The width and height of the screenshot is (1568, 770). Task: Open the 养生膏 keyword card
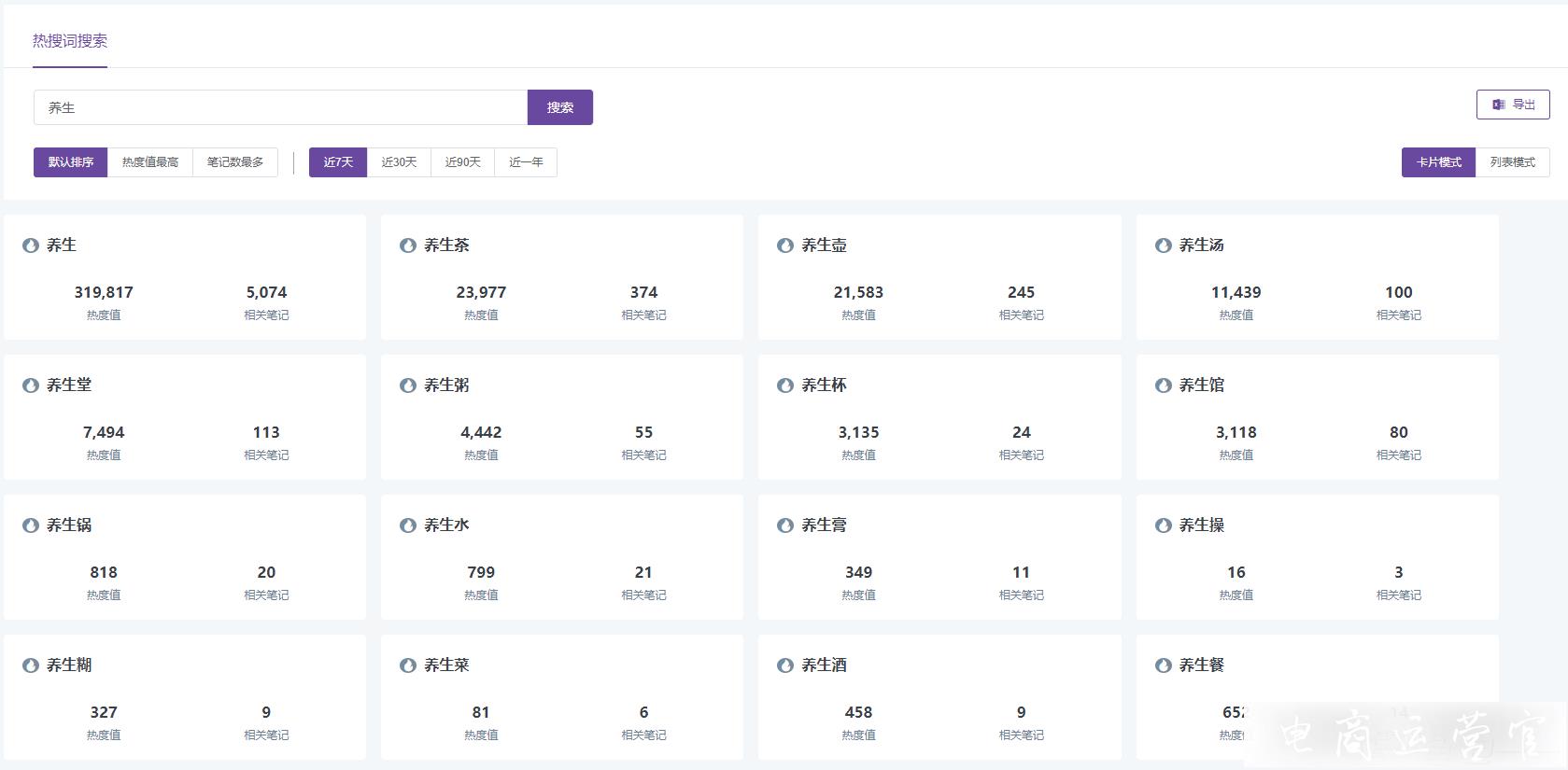point(939,557)
